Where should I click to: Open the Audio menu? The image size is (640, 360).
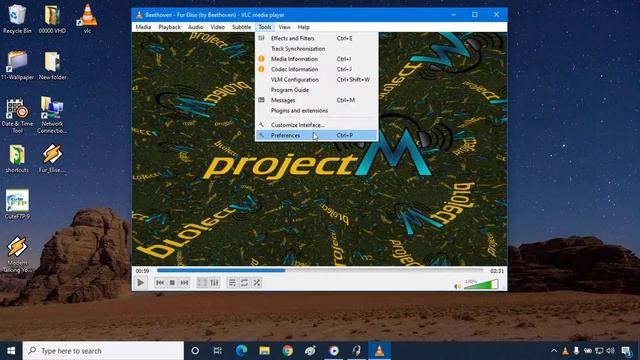pyautogui.click(x=195, y=27)
